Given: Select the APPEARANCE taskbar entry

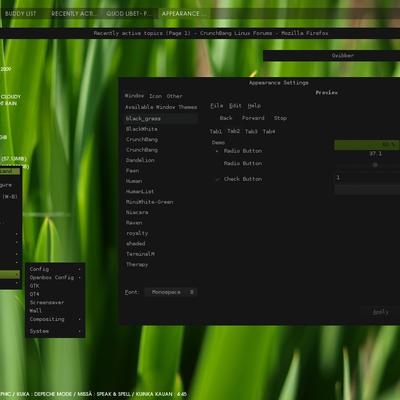Looking at the screenshot, I should click(183, 14).
